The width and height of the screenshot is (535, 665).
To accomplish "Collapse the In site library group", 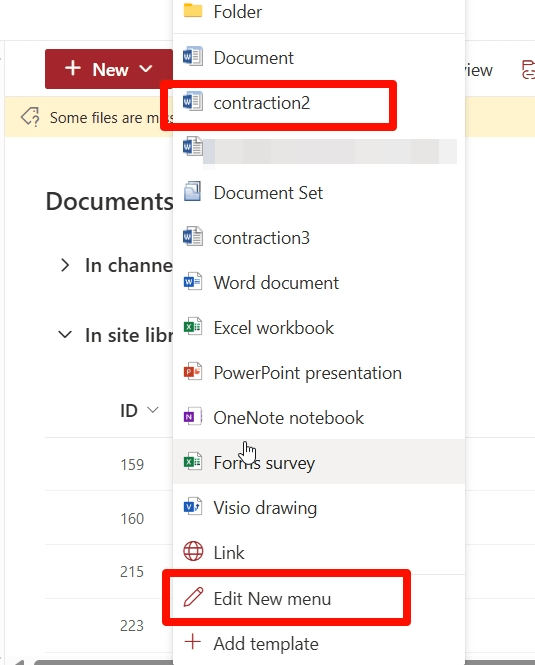I will 64,335.
